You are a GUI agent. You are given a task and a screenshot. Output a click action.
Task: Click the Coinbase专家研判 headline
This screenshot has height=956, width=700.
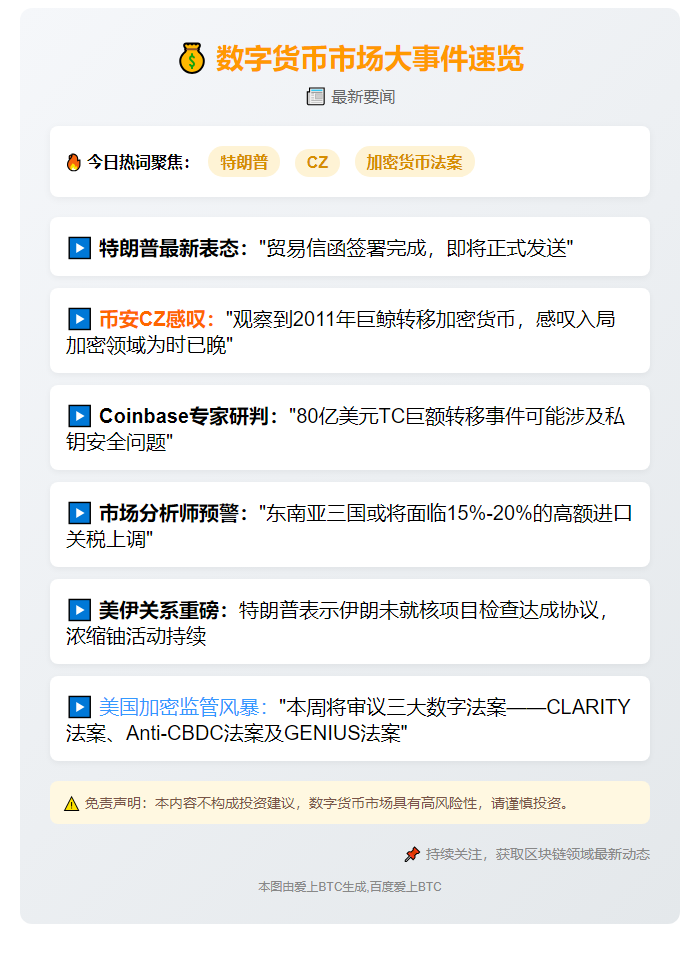(188, 416)
